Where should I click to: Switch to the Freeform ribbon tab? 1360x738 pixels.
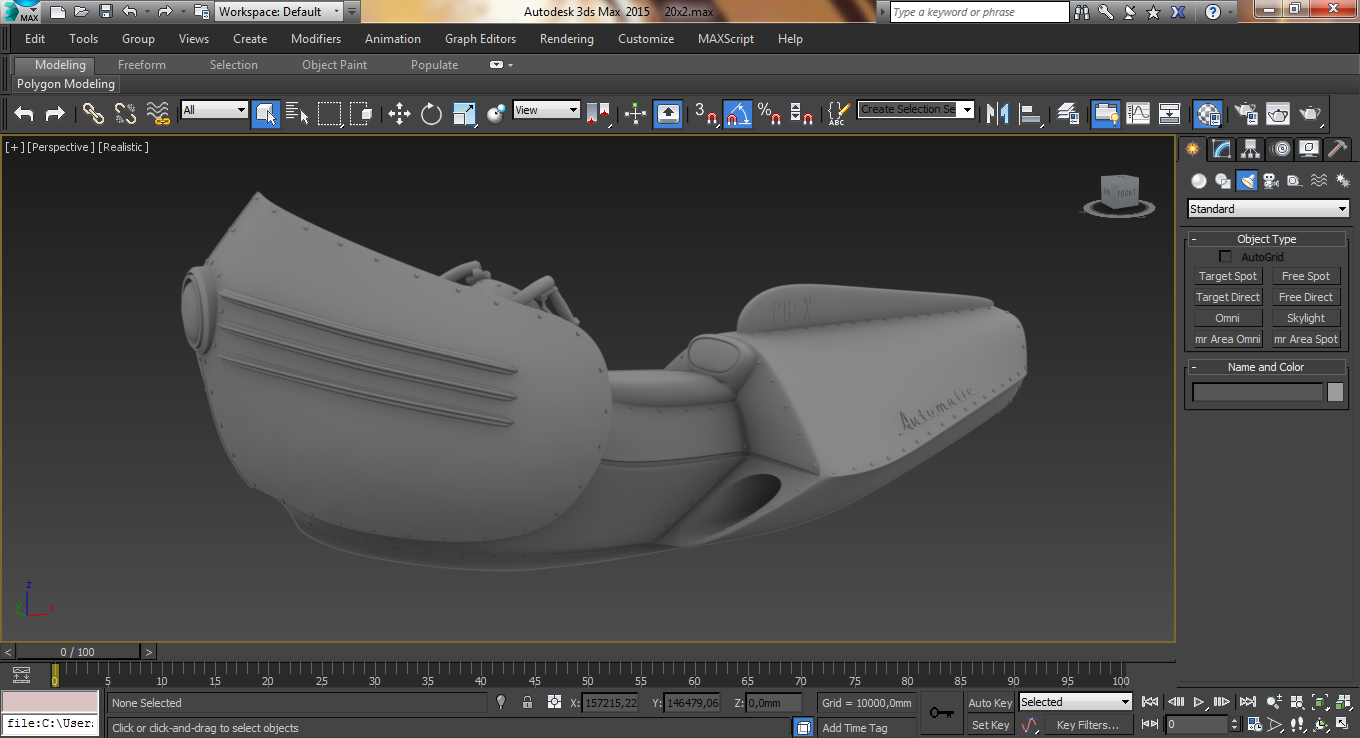(142, 65)
